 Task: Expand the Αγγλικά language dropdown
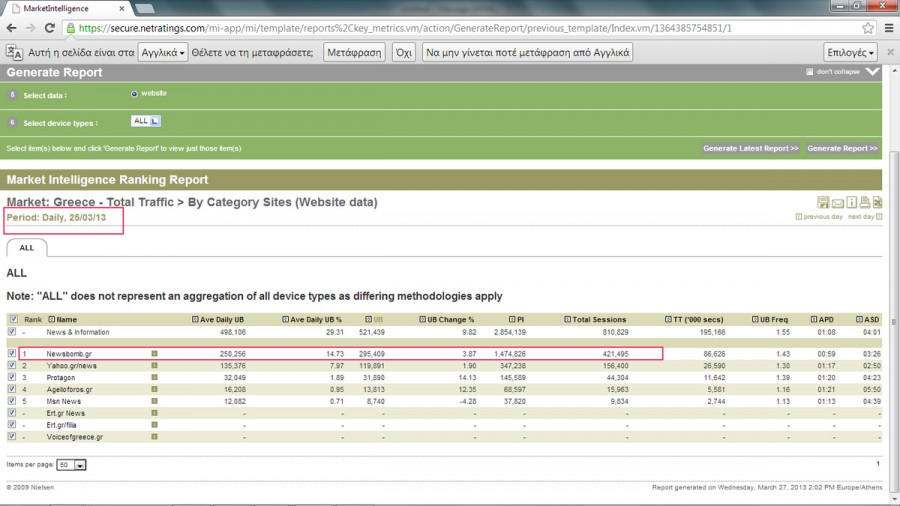click(163, 52)
